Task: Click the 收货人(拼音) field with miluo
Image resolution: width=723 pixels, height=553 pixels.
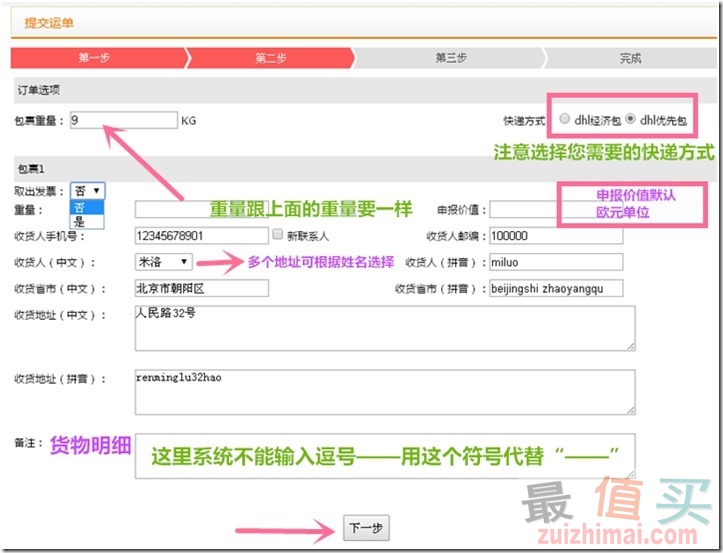Action: (556, 262)
